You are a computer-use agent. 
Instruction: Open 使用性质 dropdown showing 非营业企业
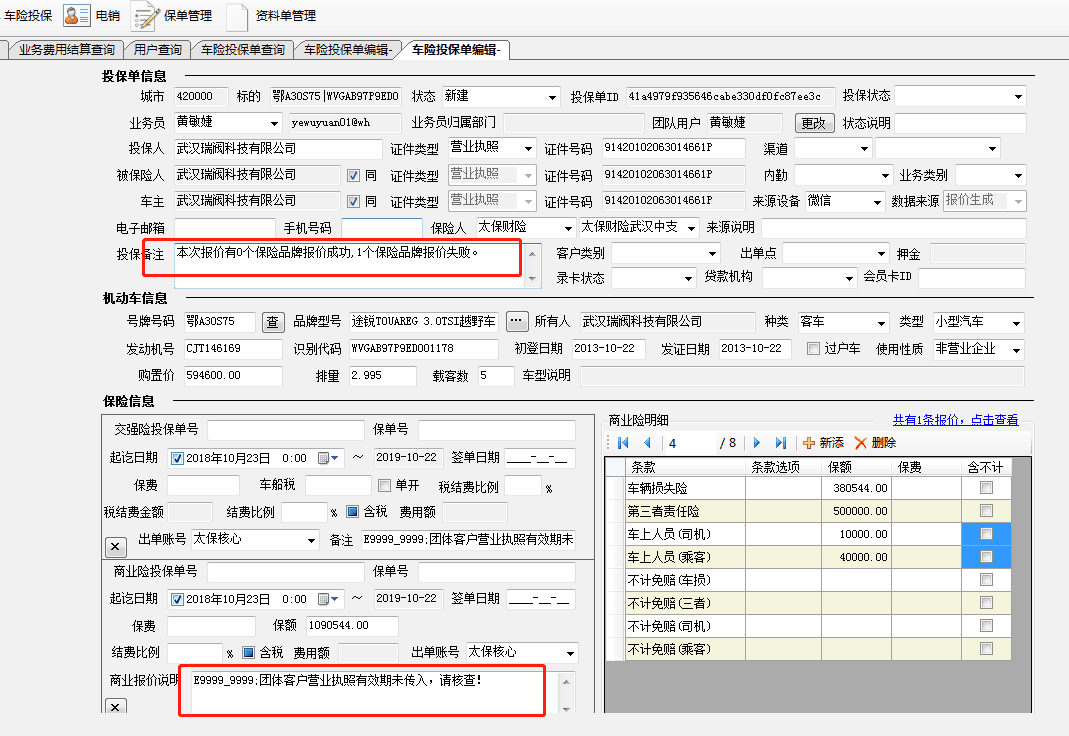point(1016,350)
